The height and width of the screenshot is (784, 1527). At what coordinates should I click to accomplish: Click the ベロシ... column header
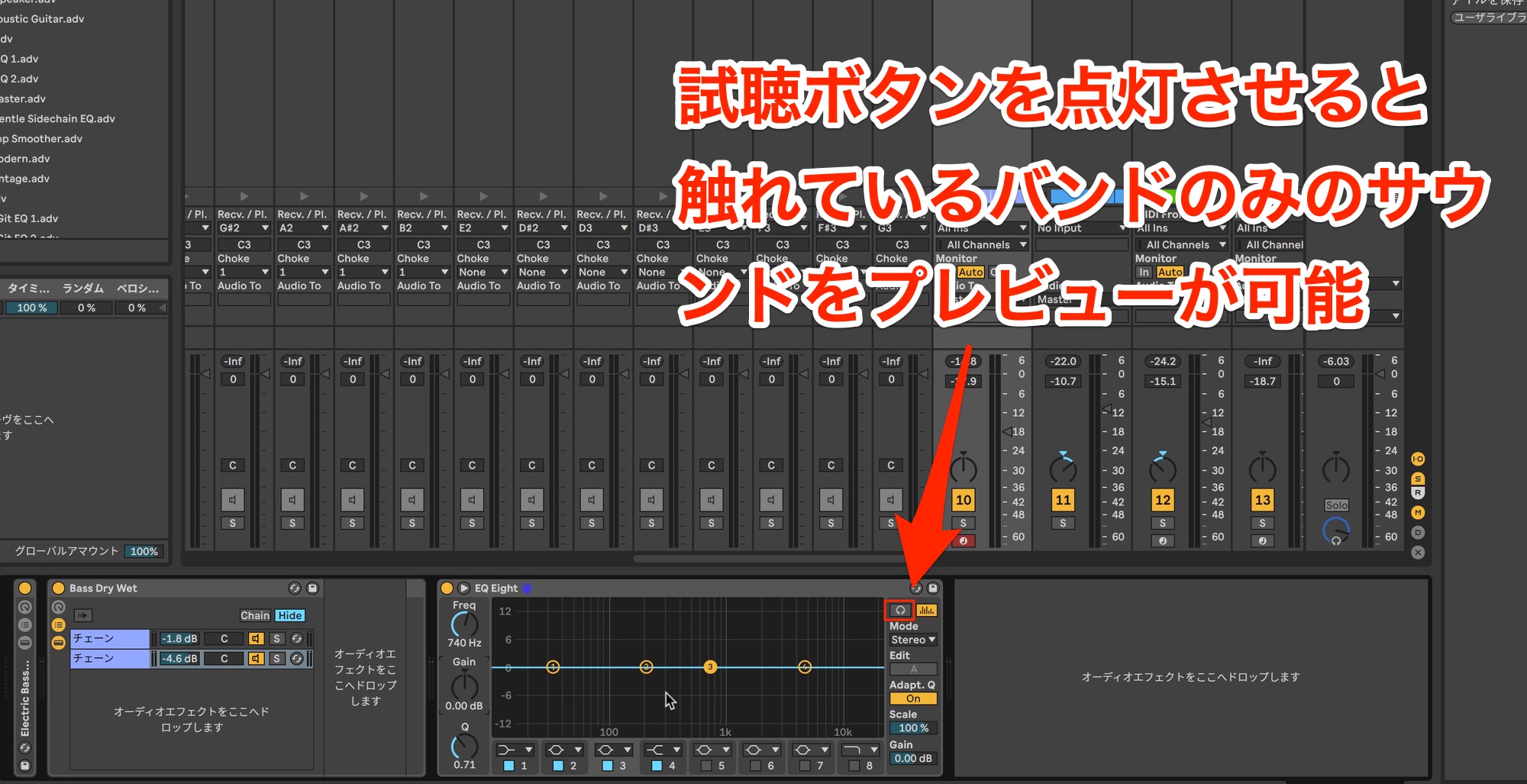pyautogui.click(x=138, y=289)
